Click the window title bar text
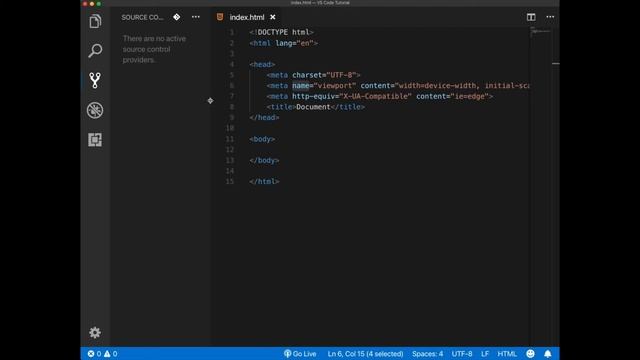The image size is (640, 360). [320, 3]
